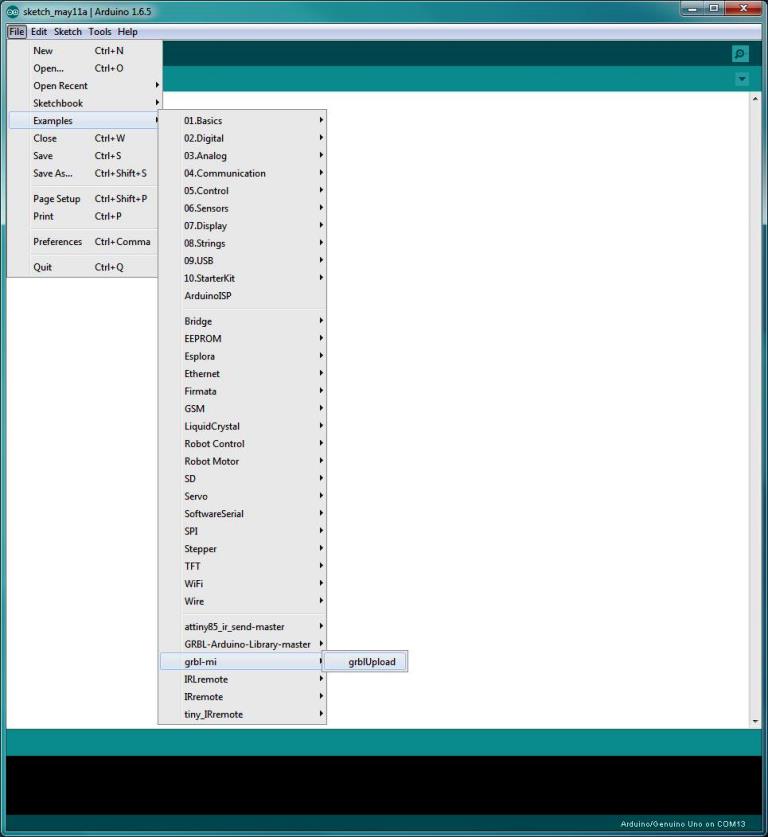This screenshot has width=768, height=837.
Task: Open the GSM library examples
Action: coord(242,409)
